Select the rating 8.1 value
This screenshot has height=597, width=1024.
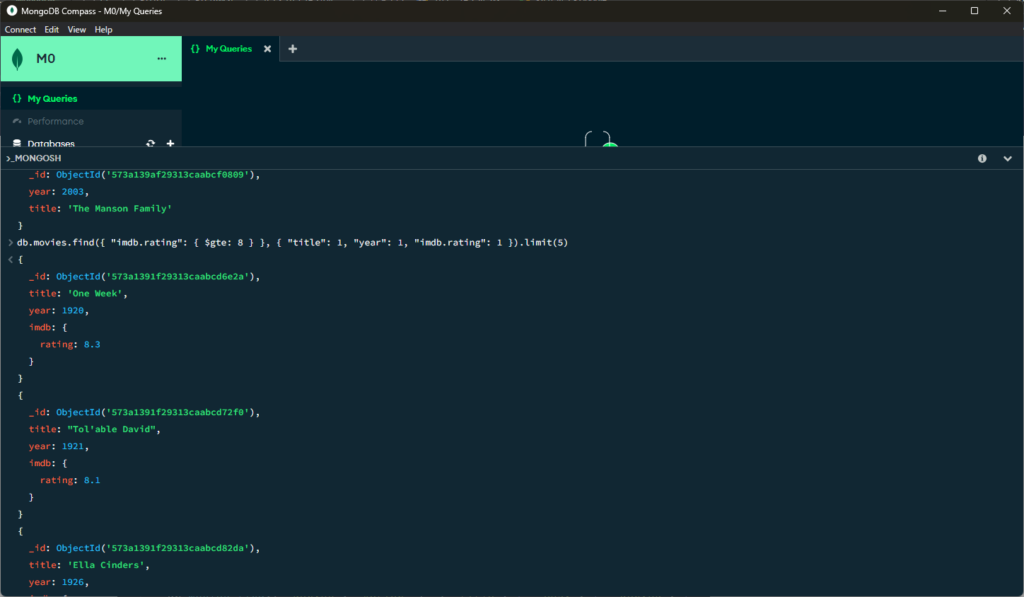pos(92,481)
